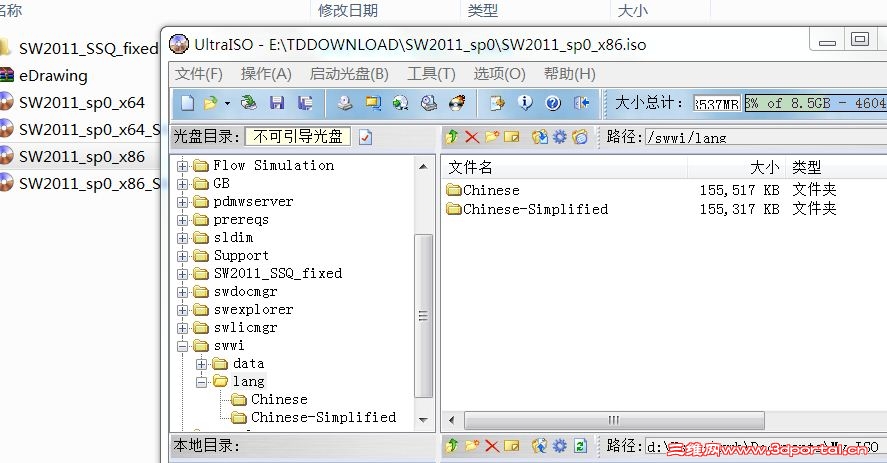The height and width of the screenshot is (463, 887).
Task: Click New Folder icon in image pane toolbar
Action: 492,137
